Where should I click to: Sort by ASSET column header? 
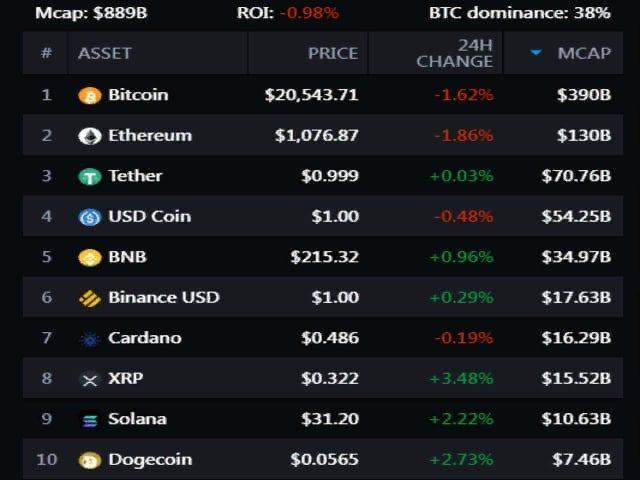coord(105,53)
